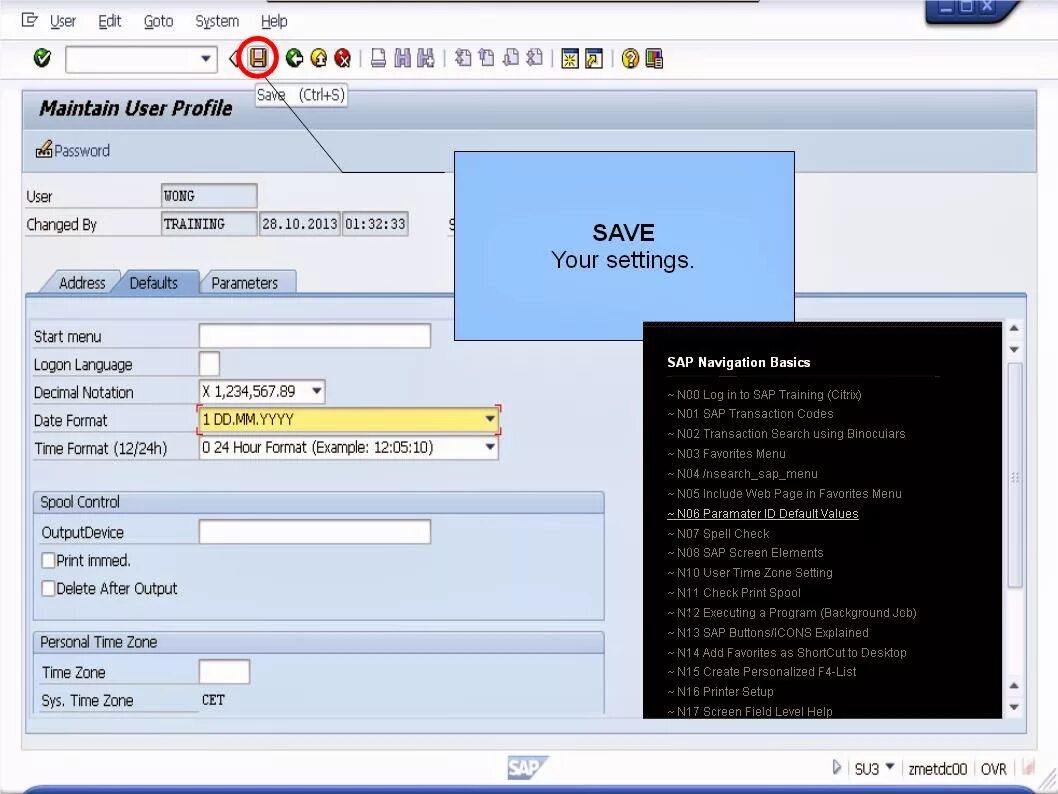Open the Help menu

[x=274, y=21]
